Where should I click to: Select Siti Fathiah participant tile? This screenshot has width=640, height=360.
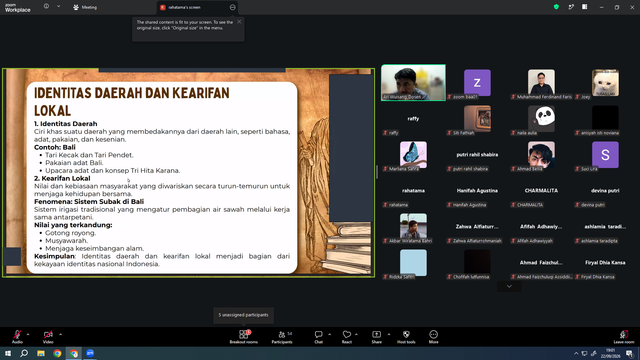477,119
